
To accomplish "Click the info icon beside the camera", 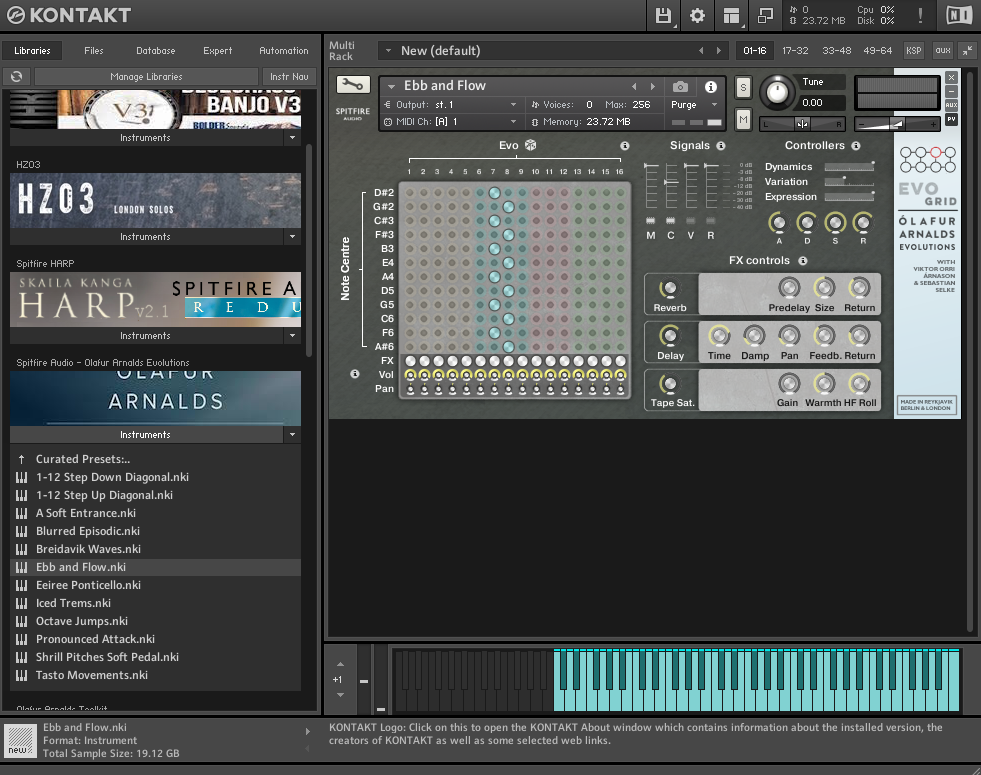I will coord(711,86).
